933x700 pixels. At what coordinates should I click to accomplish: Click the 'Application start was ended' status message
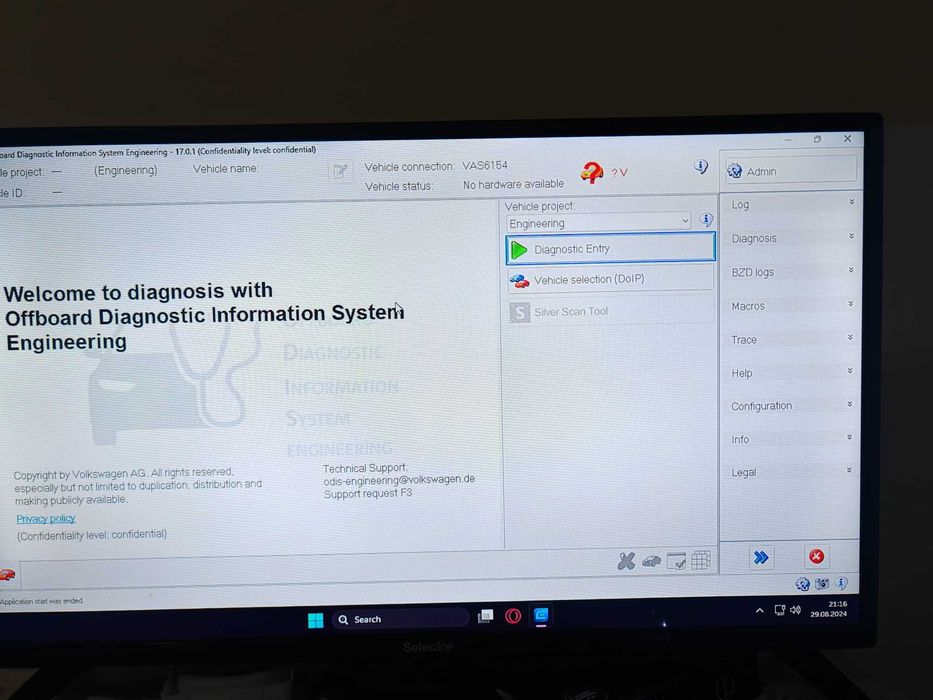pos(42,601)
